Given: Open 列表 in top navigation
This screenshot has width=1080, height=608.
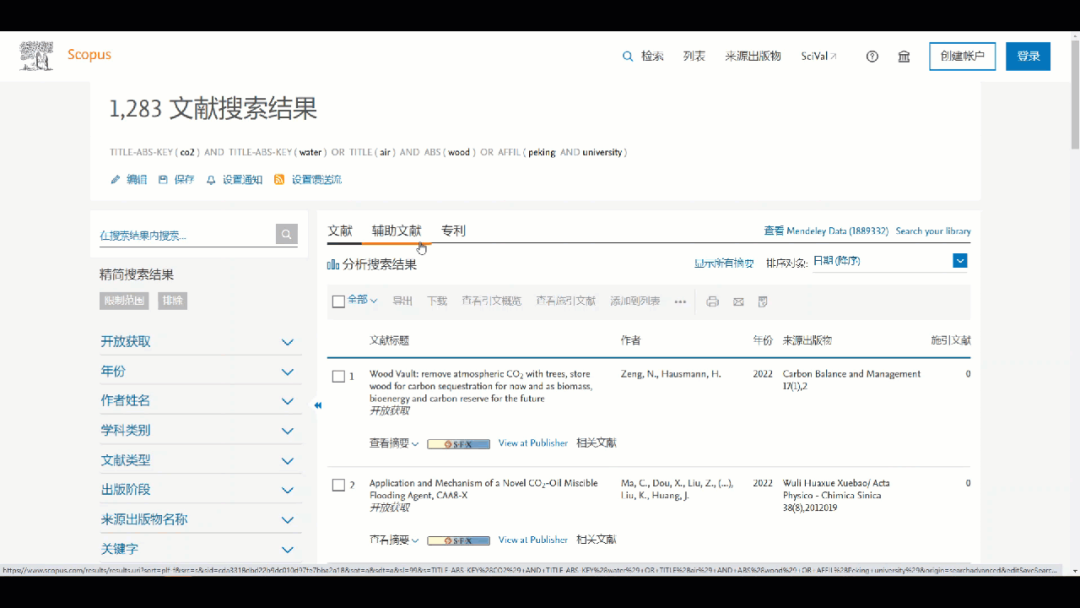Looking at the screenshot, I should pyautogui.click(x=694, y=56).
